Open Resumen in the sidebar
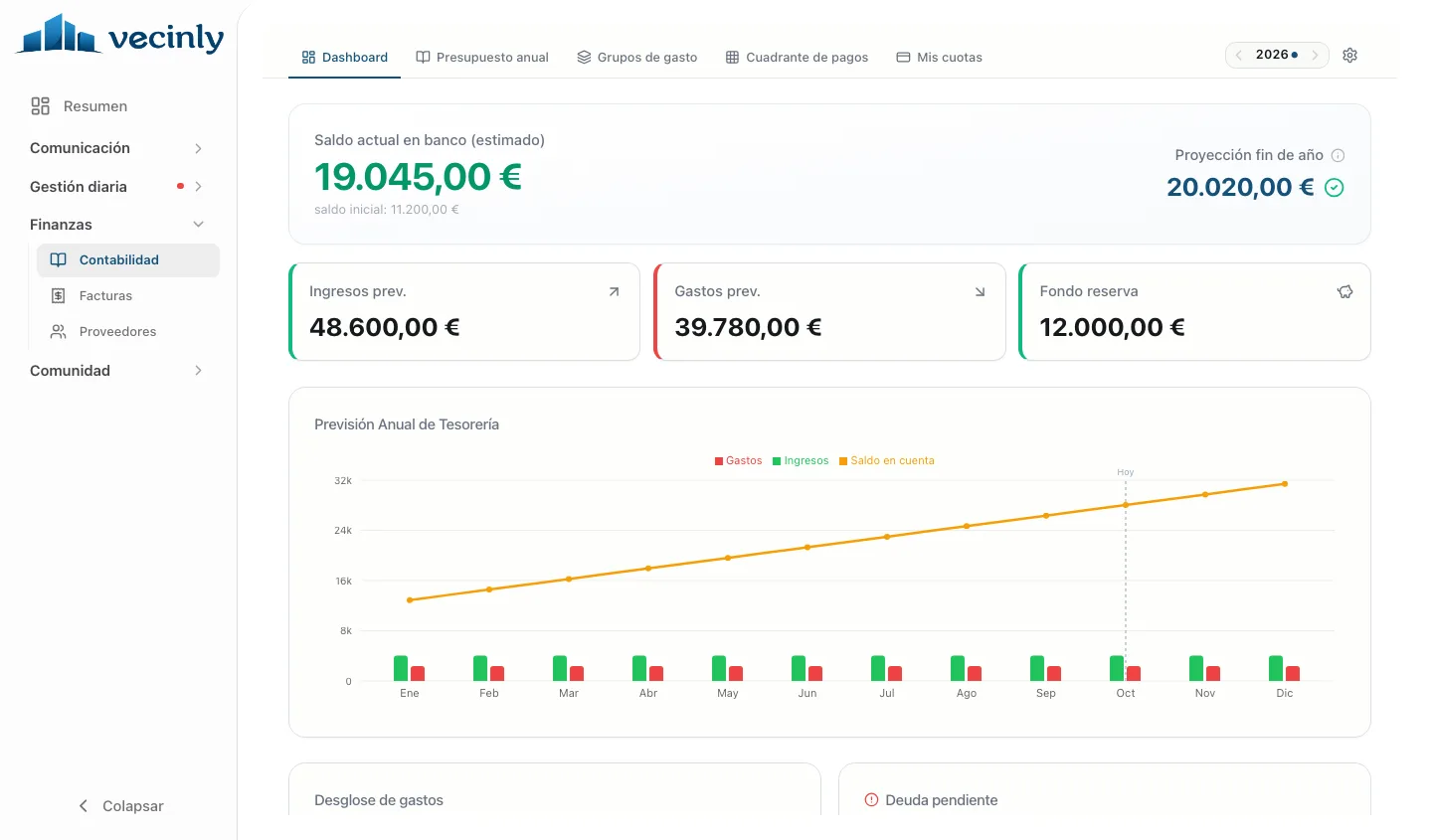The image size is (1432, 840). tap(80, 106)
